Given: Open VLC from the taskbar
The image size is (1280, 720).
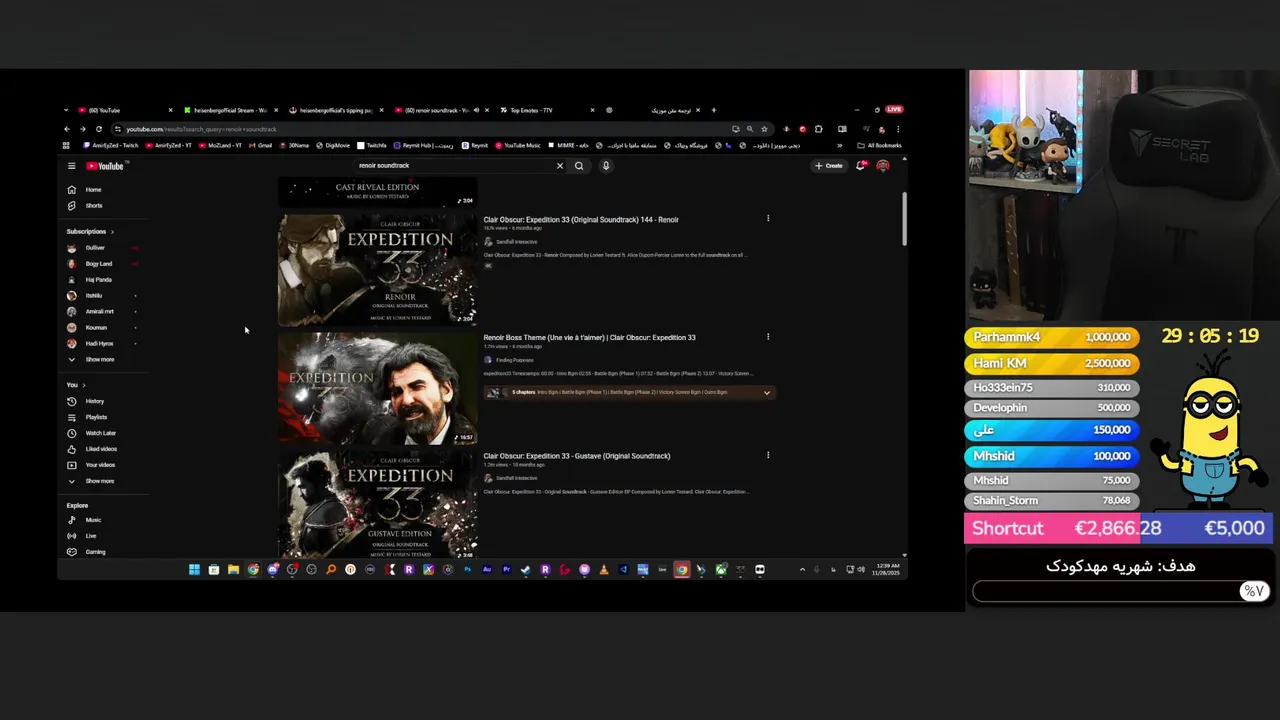Looking at the screenshot, I should 603,570.
